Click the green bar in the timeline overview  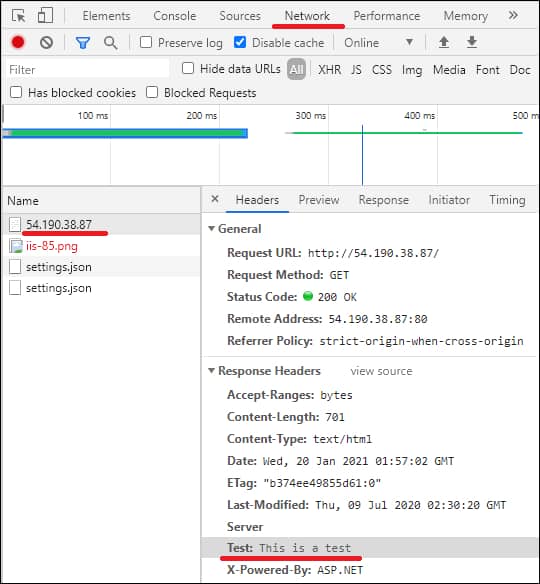(125, 133)
